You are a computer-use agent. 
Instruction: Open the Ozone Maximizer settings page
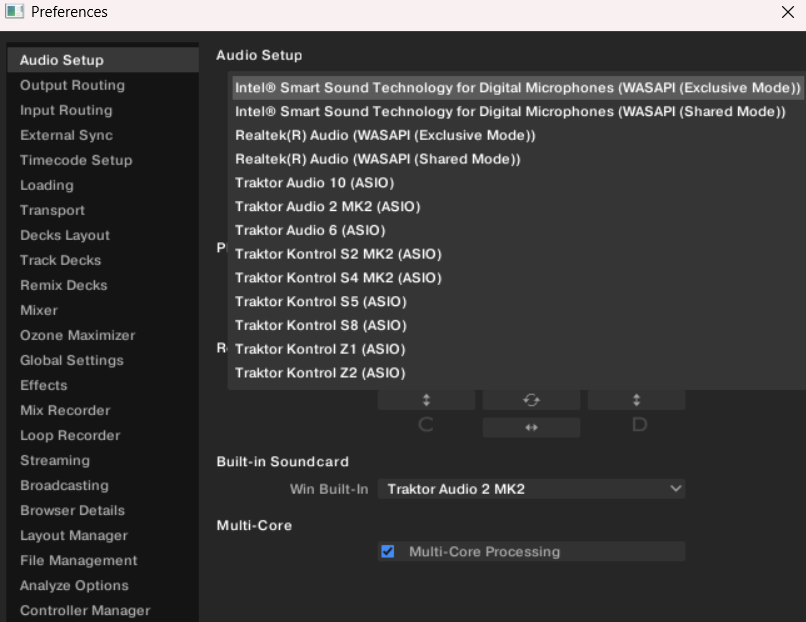coord(77,335)
